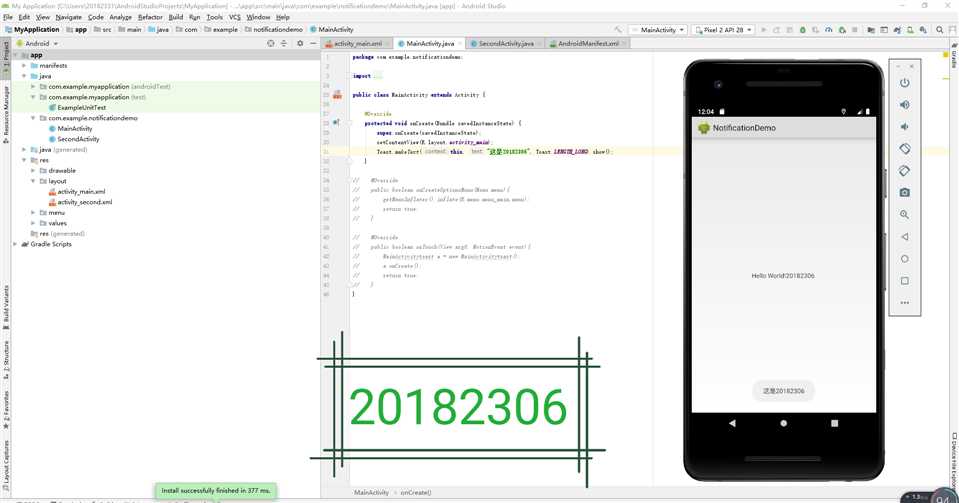
Task: Switch to the SecondActivity.java editor tab
Action: click(506, 43)
